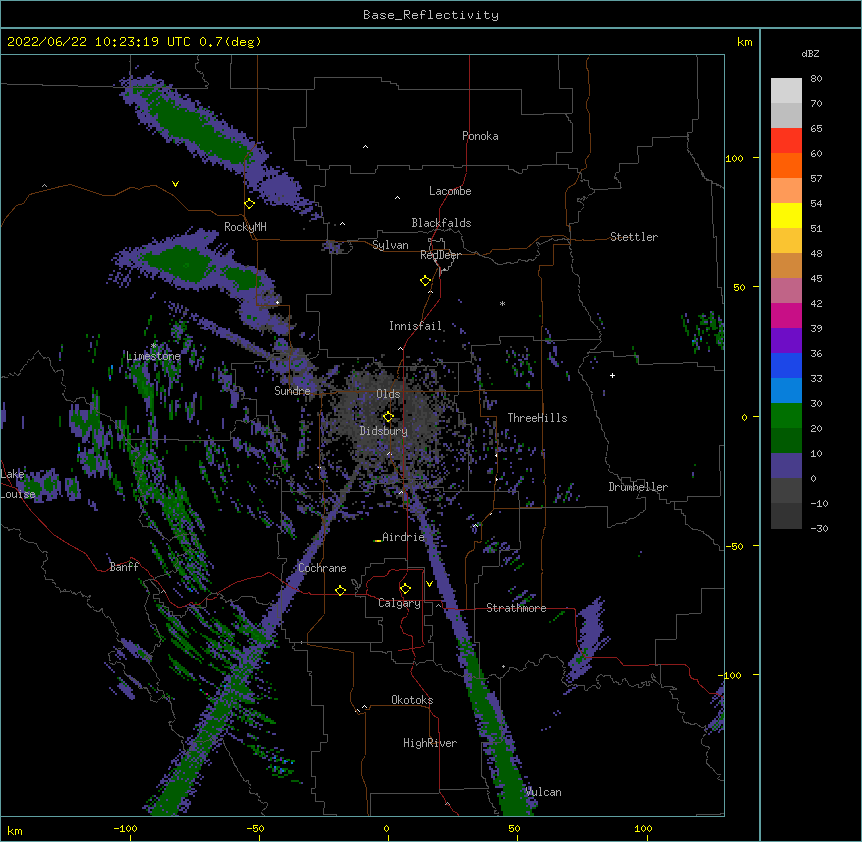Click the white plus marker north of Drumheller

pos(612,375)
